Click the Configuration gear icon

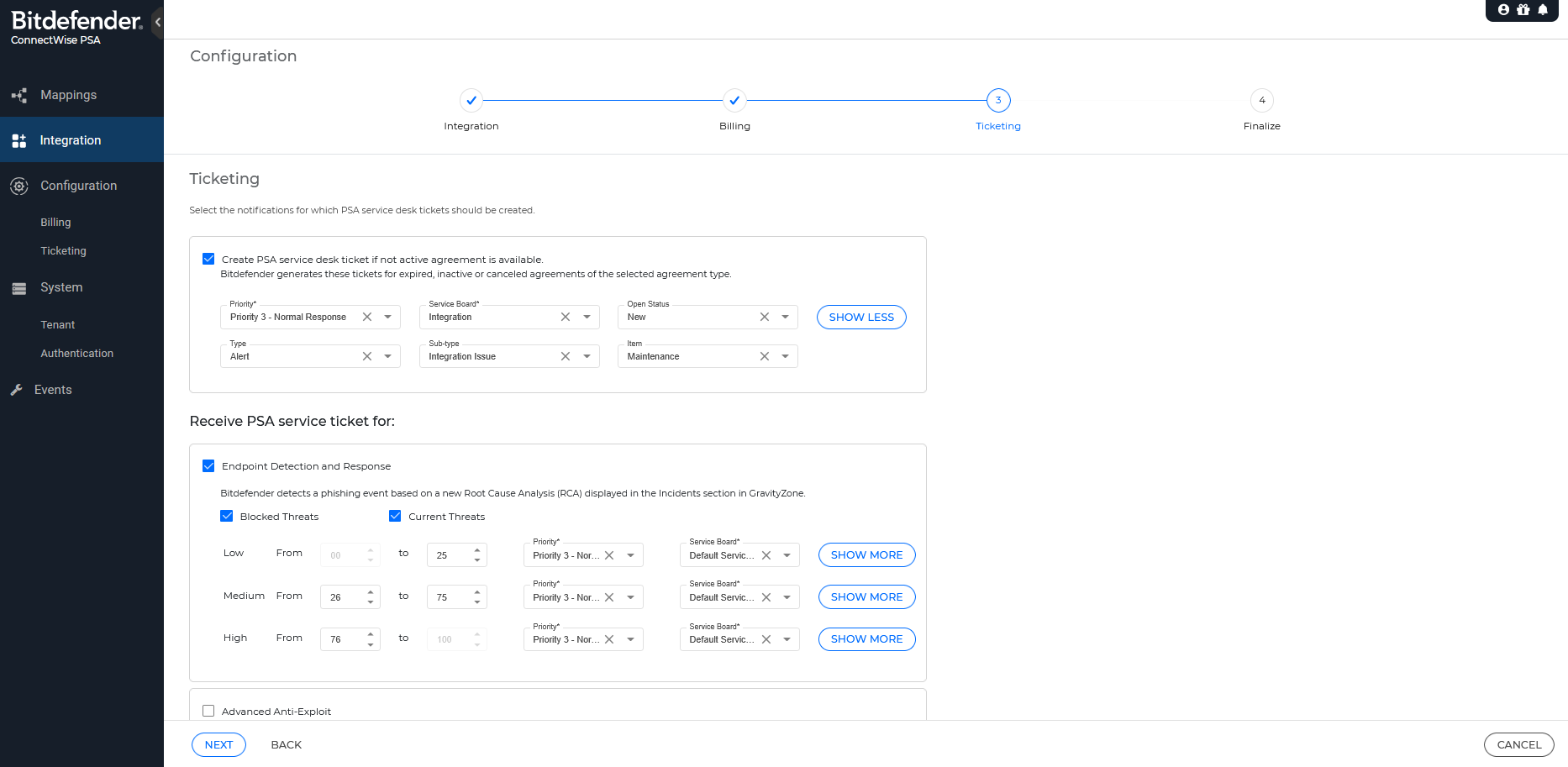19,186
